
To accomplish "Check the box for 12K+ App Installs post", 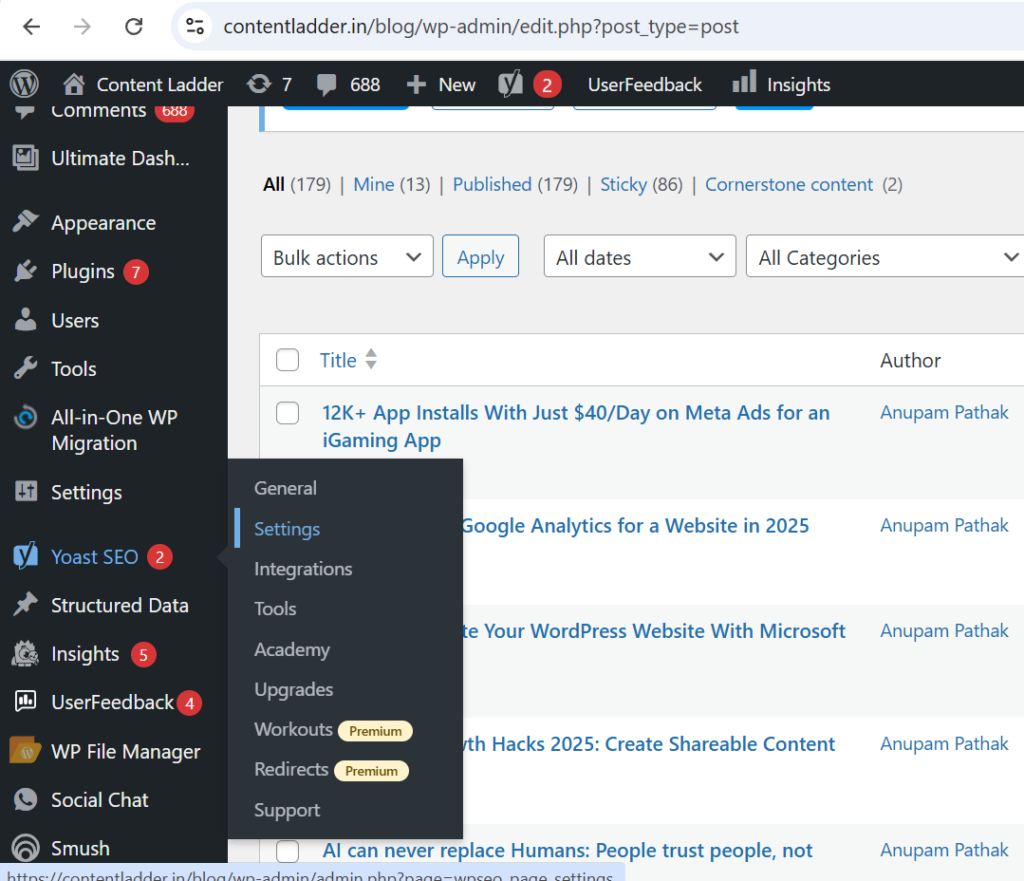I will coord(288,413).
